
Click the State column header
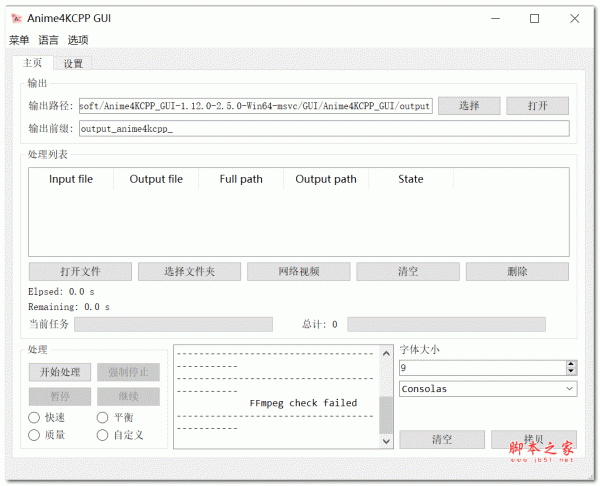click(411, 179)
